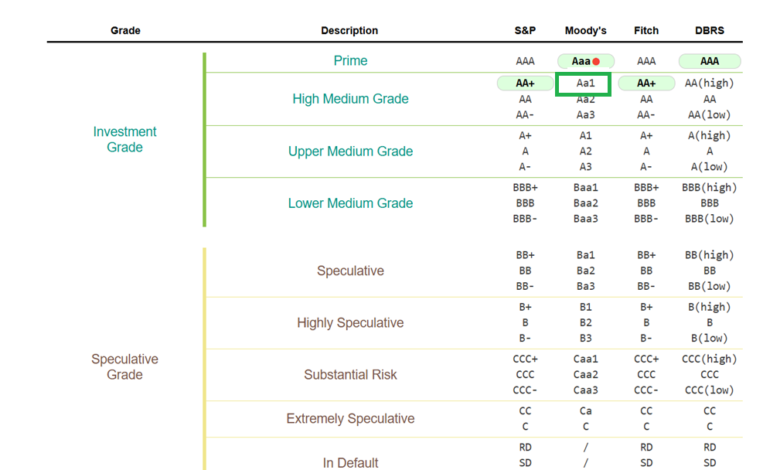Select the Lower Medium Grade description
The height and width of the screenshot is (470, 780).
pos(350,203)
